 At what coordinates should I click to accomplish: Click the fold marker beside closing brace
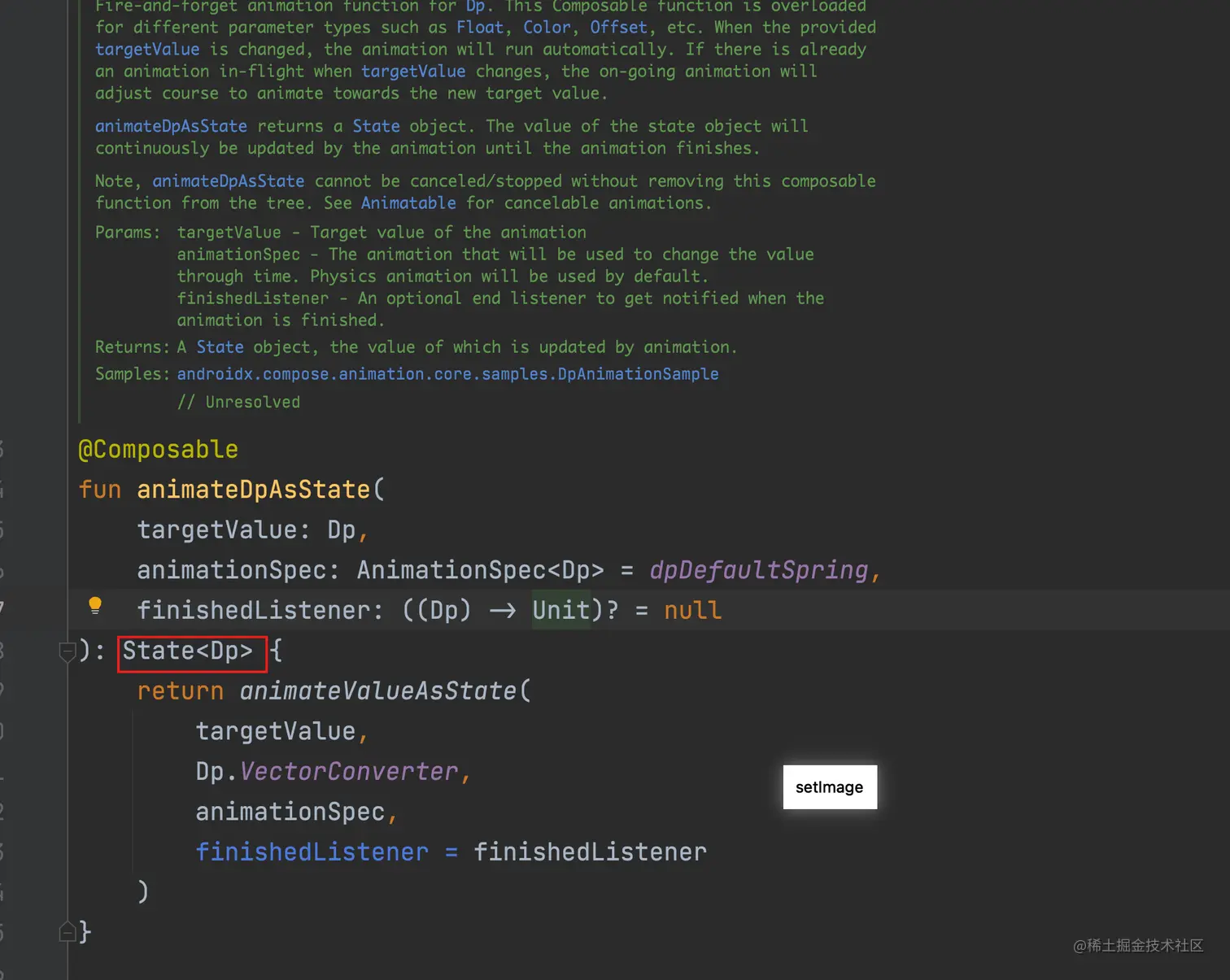click(67, 932)
